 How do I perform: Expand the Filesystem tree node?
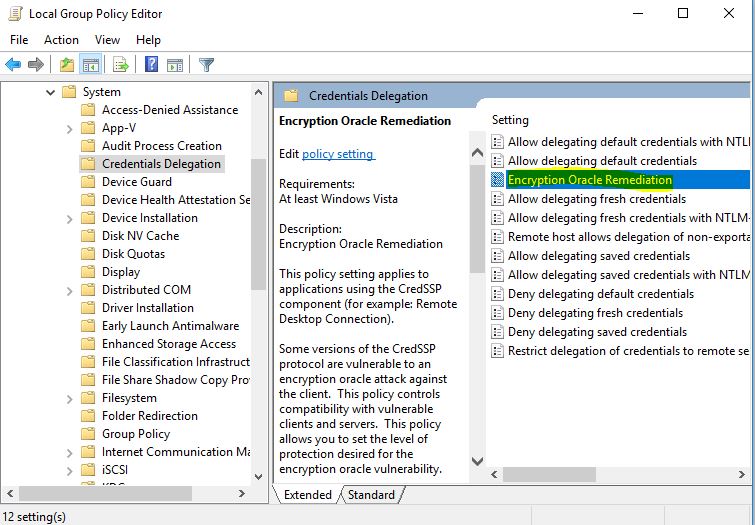(69, 399)
